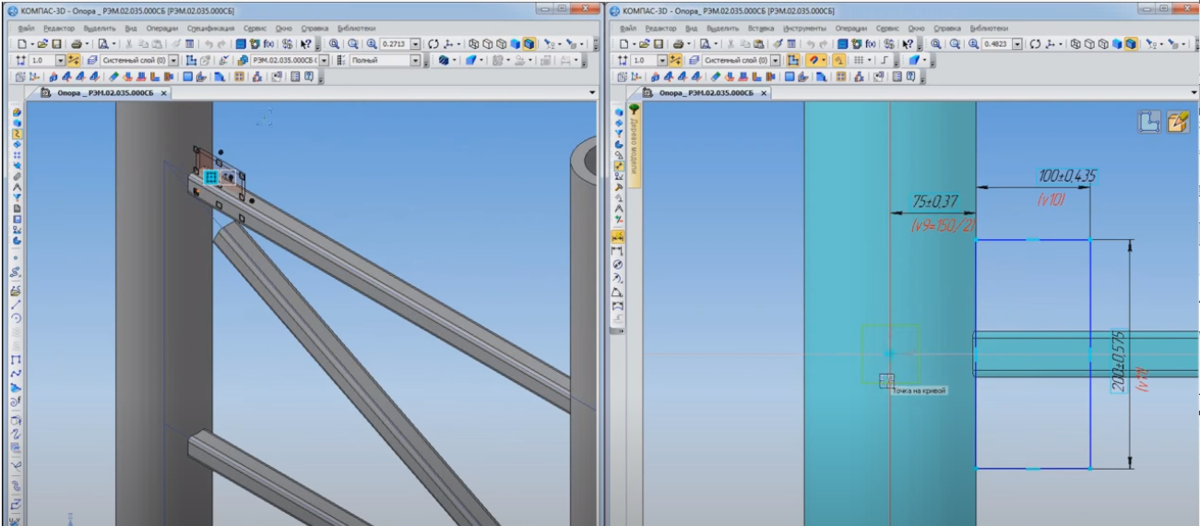Select dimension text 75±0.37
The image size is (1200, 526).
point(932,200)
